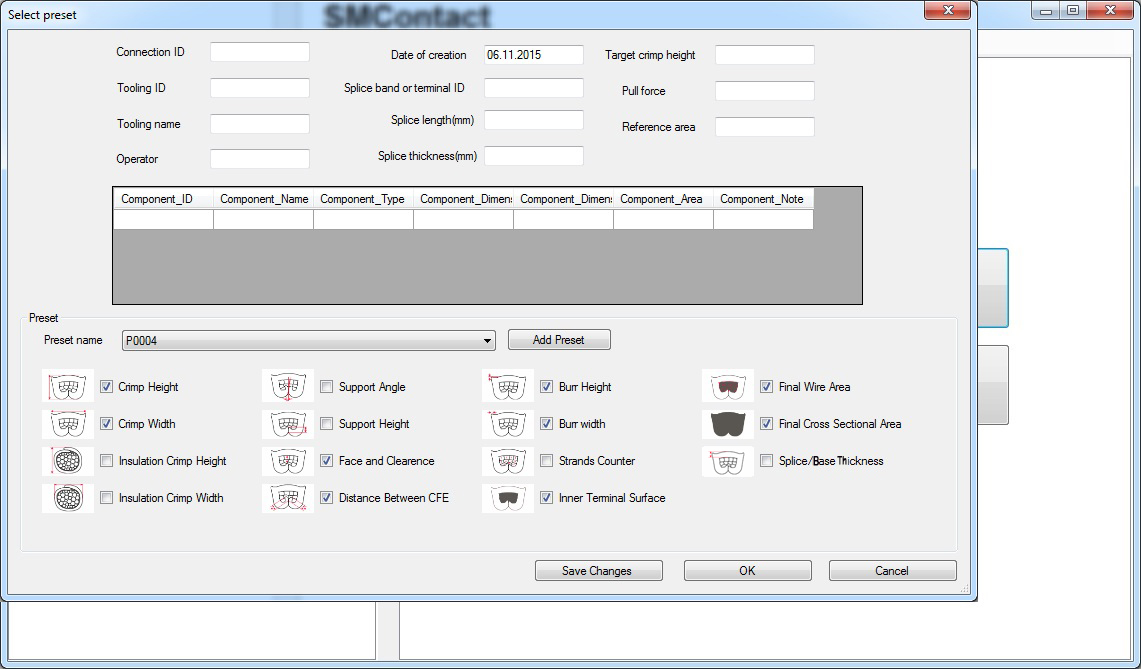Check the Support Height option
1141x669 pixels.
click(327, 424)
